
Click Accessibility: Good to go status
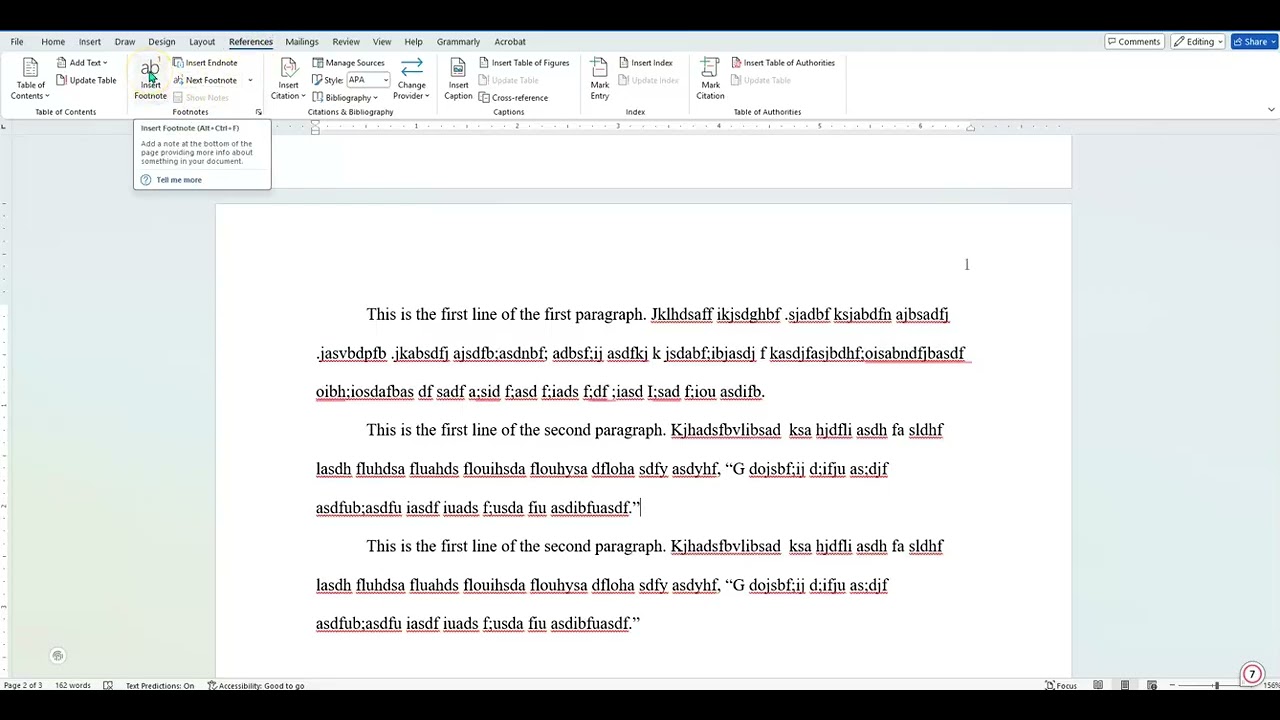pyautogui.click(x=256, y=686)
